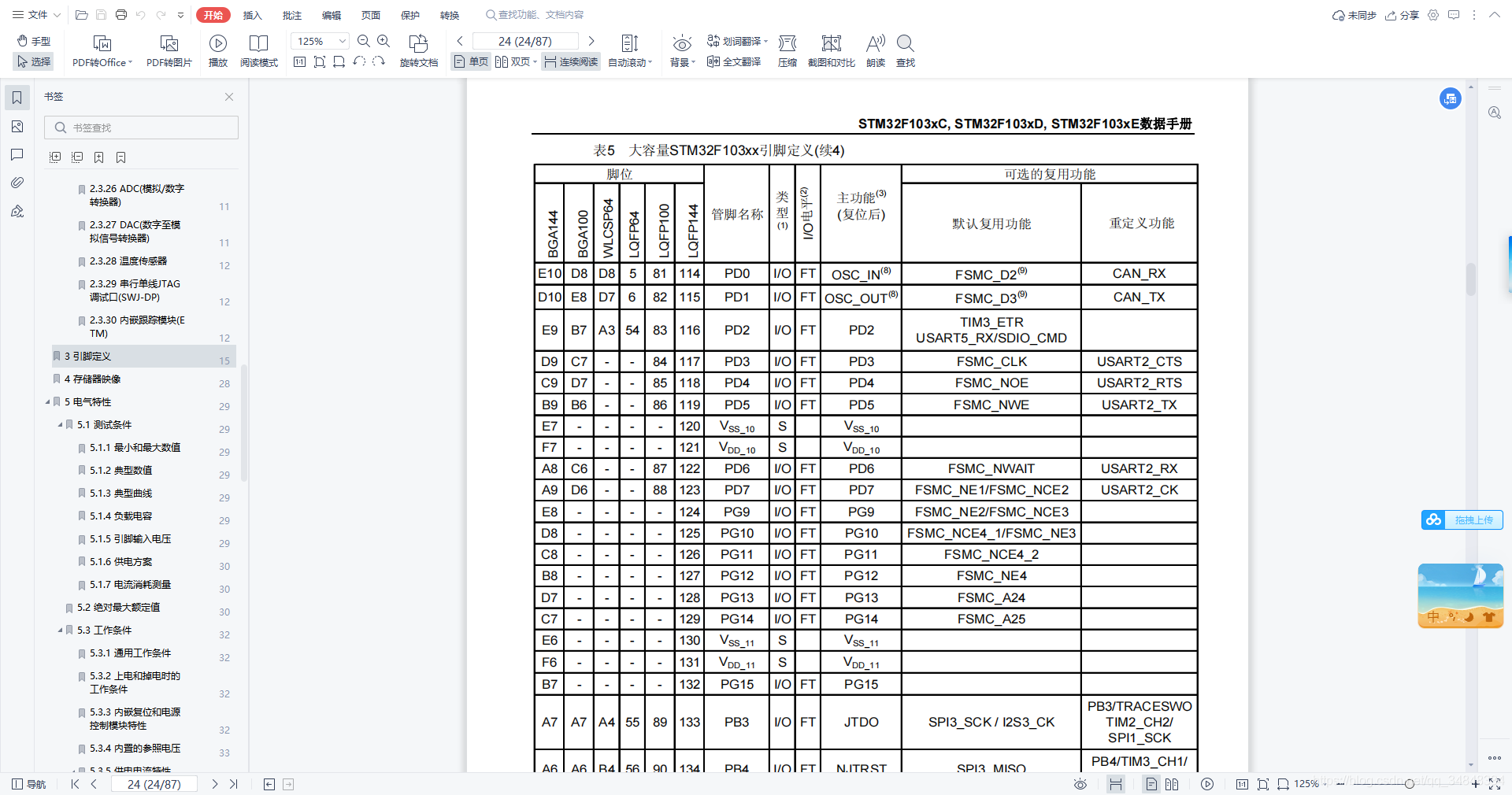Viewport: 1512px width, 795px height.
Task: Open the 文件 file menu
Action: [x=36, y=15]
